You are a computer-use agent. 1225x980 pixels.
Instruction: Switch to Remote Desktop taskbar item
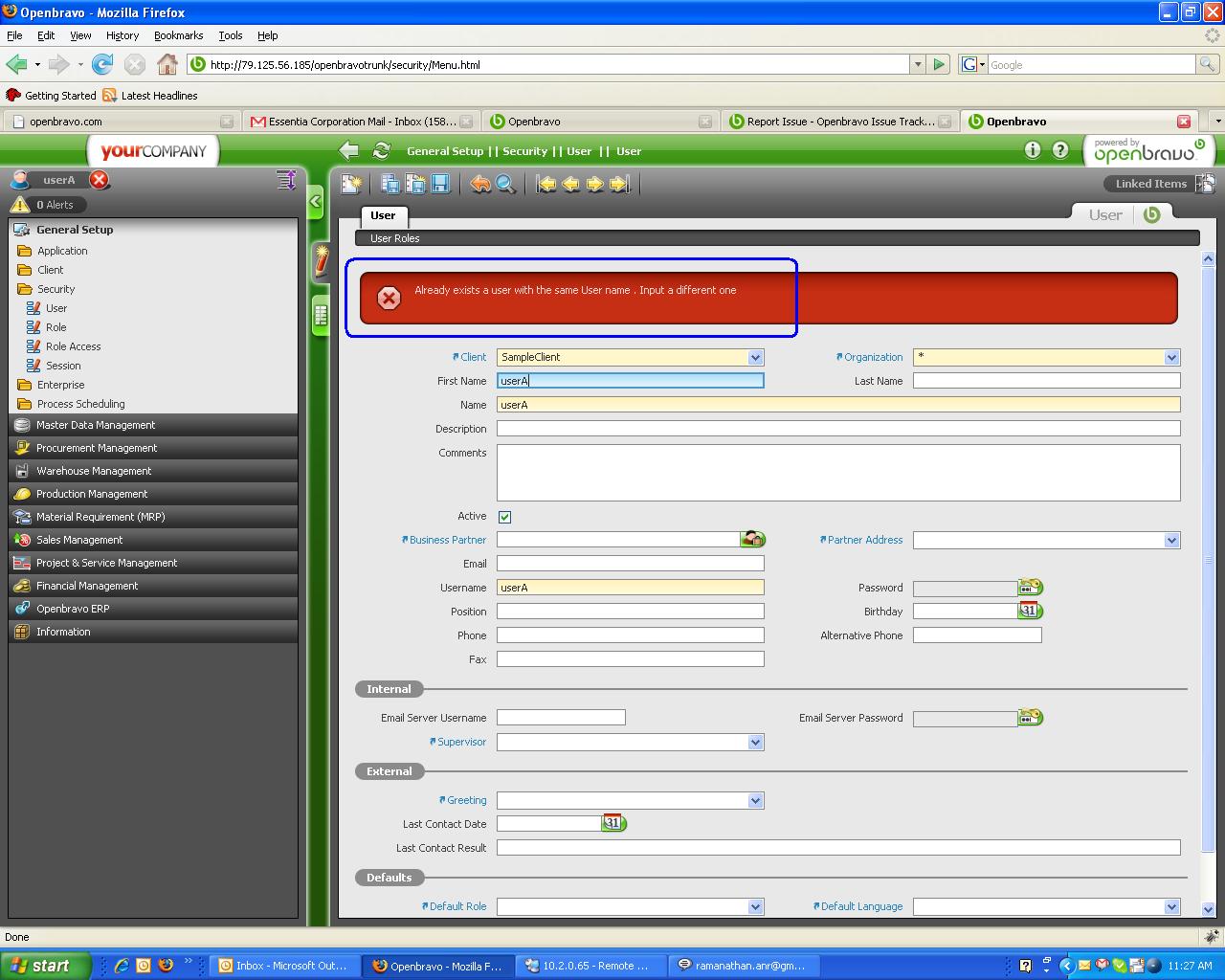[x=590, y=966]
